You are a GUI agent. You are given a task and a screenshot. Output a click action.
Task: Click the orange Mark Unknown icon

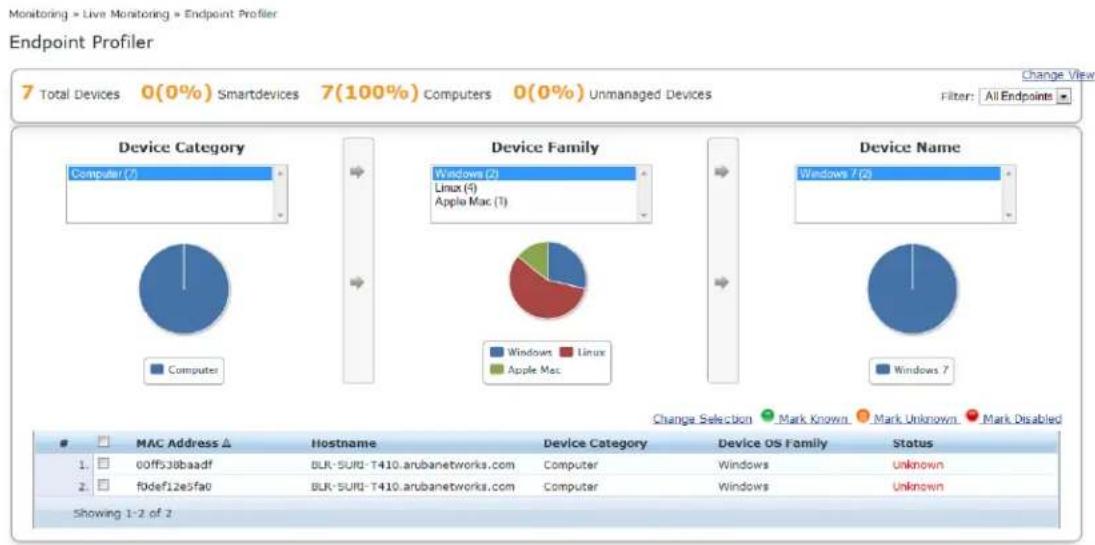pyautogui.click(x=862, y=417)
